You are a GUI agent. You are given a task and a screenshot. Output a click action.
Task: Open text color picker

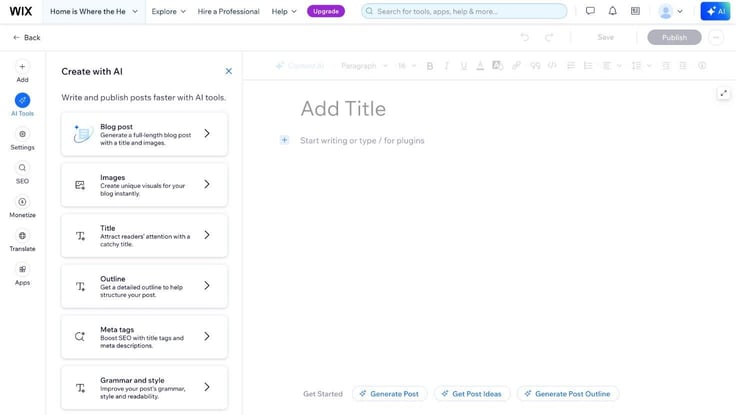[x=480, y=66]
